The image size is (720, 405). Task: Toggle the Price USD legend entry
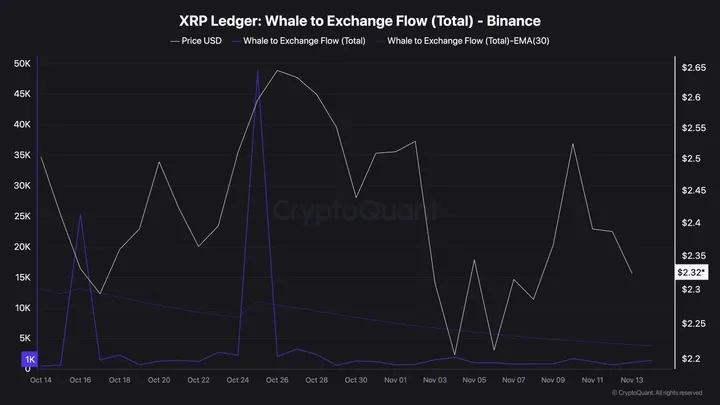(199, 41)
